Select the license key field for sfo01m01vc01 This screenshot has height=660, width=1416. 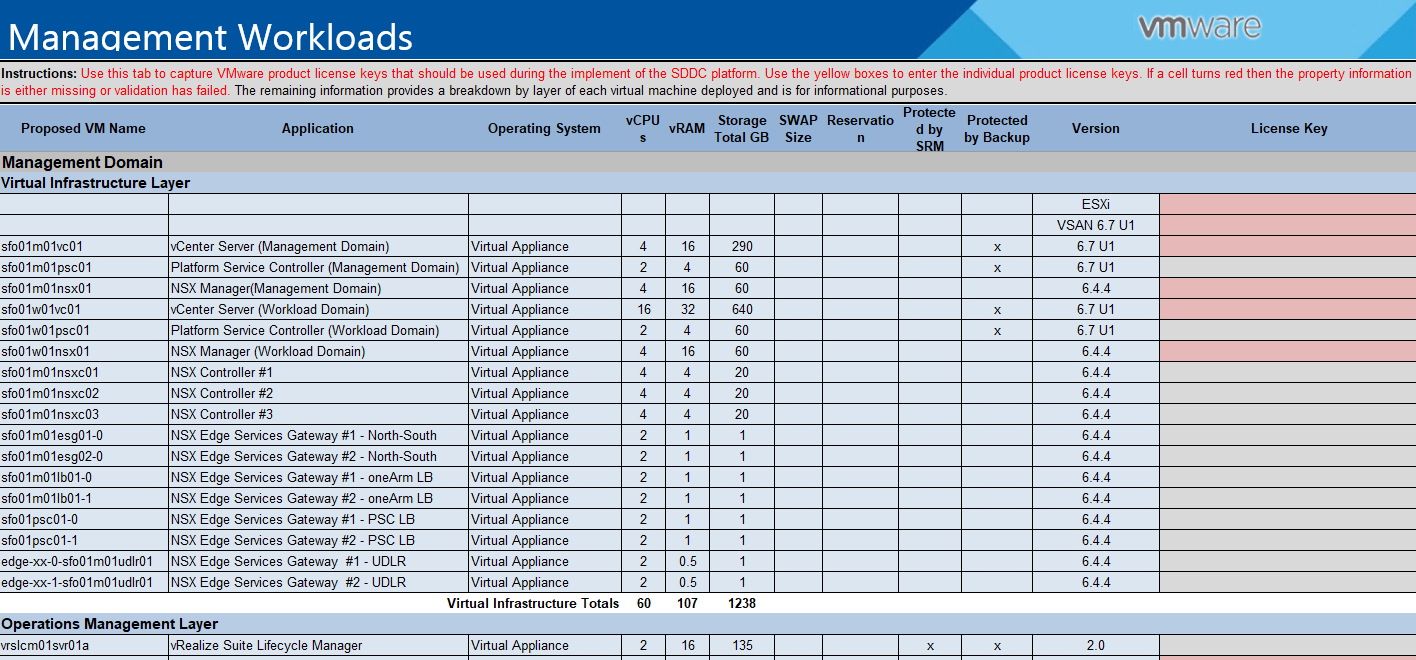[1288, 246]
